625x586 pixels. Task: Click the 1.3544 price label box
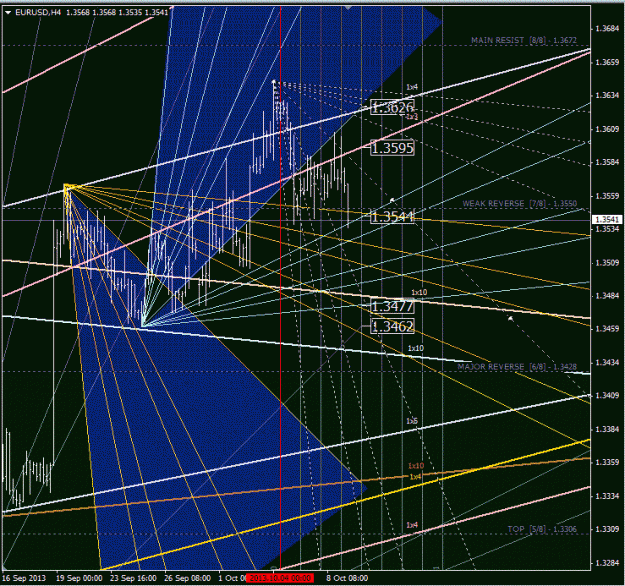pyautogui.click(x=392, y=216)
